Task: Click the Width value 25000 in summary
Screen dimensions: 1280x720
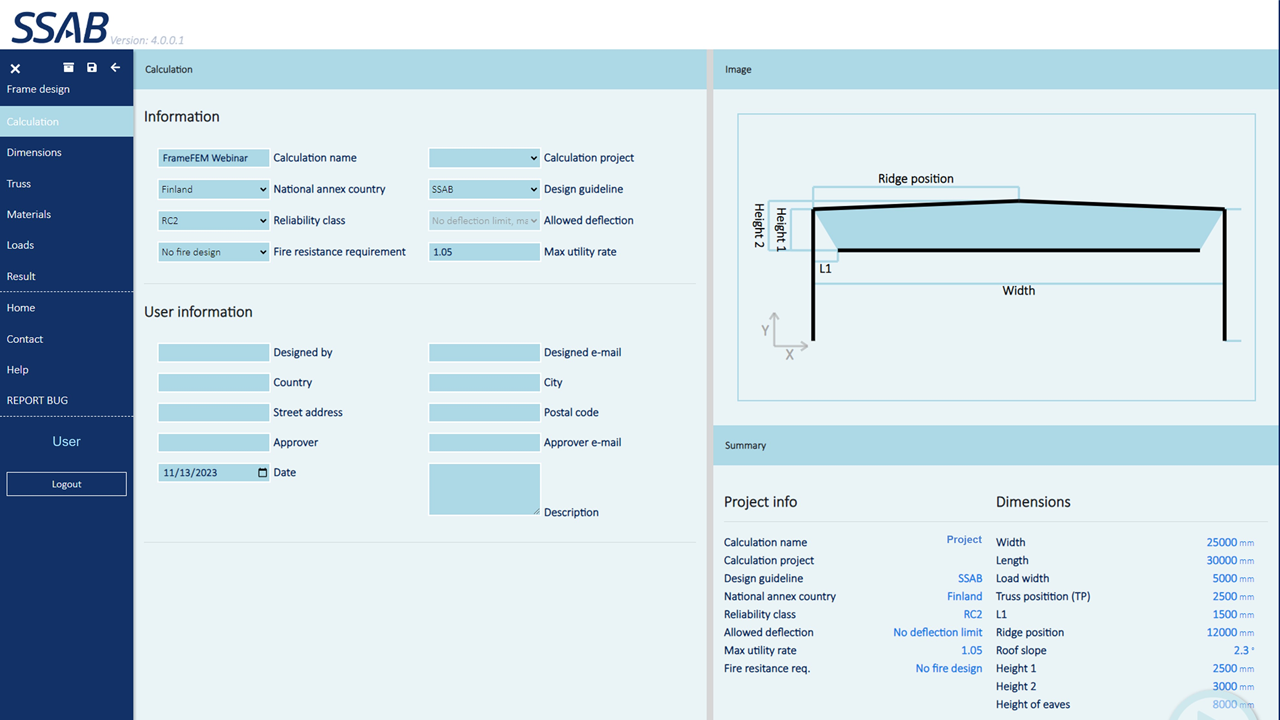Action: (x=1222, y=542)
